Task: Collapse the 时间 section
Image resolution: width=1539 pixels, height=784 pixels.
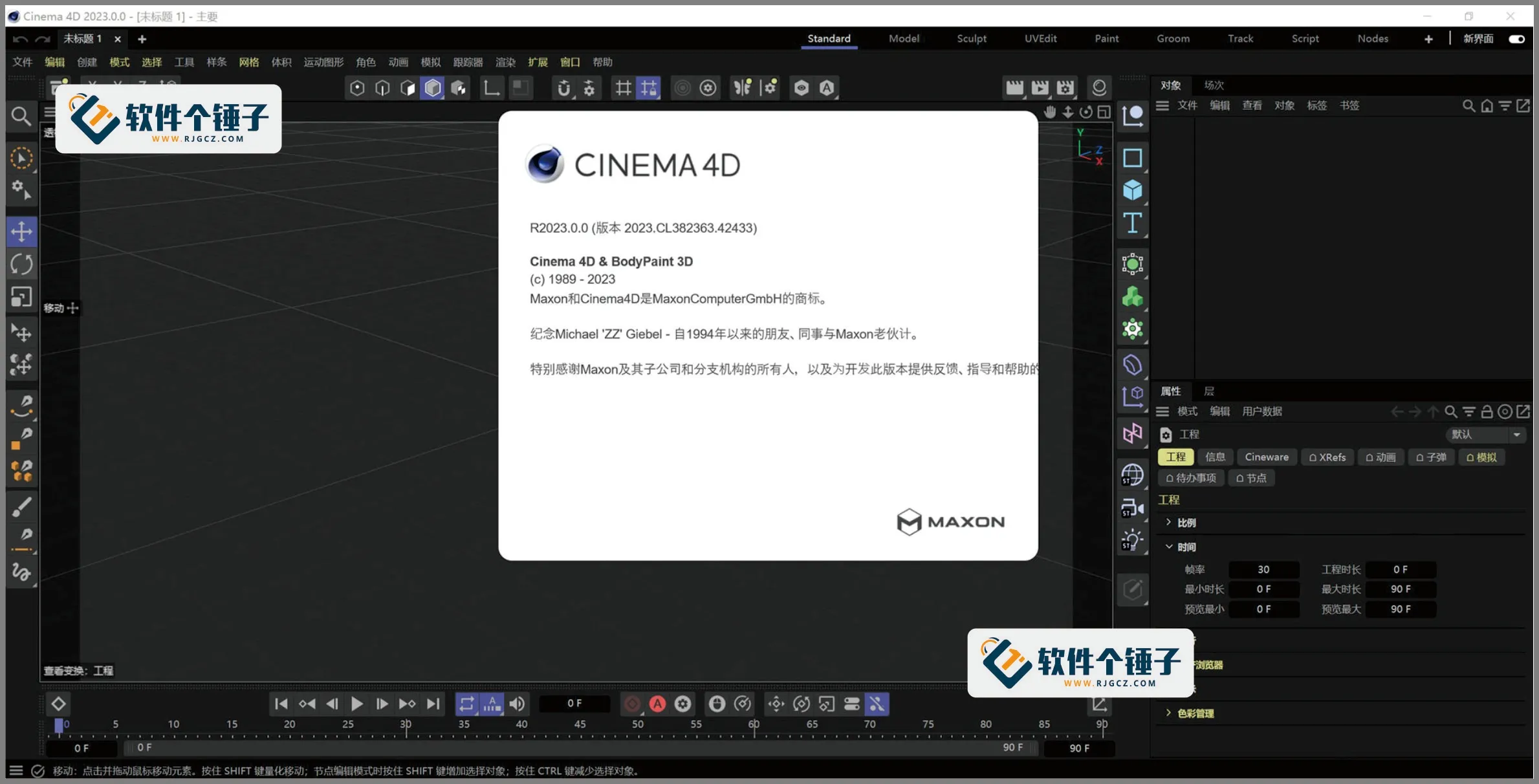Action: tap(1168, 547)
